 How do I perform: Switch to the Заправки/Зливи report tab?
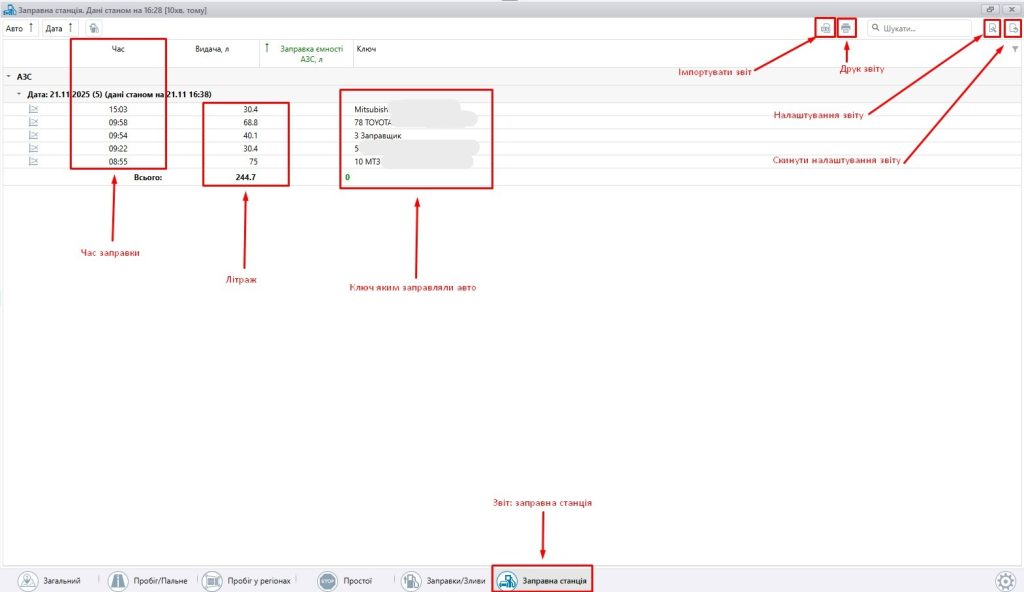click(443, 580)
